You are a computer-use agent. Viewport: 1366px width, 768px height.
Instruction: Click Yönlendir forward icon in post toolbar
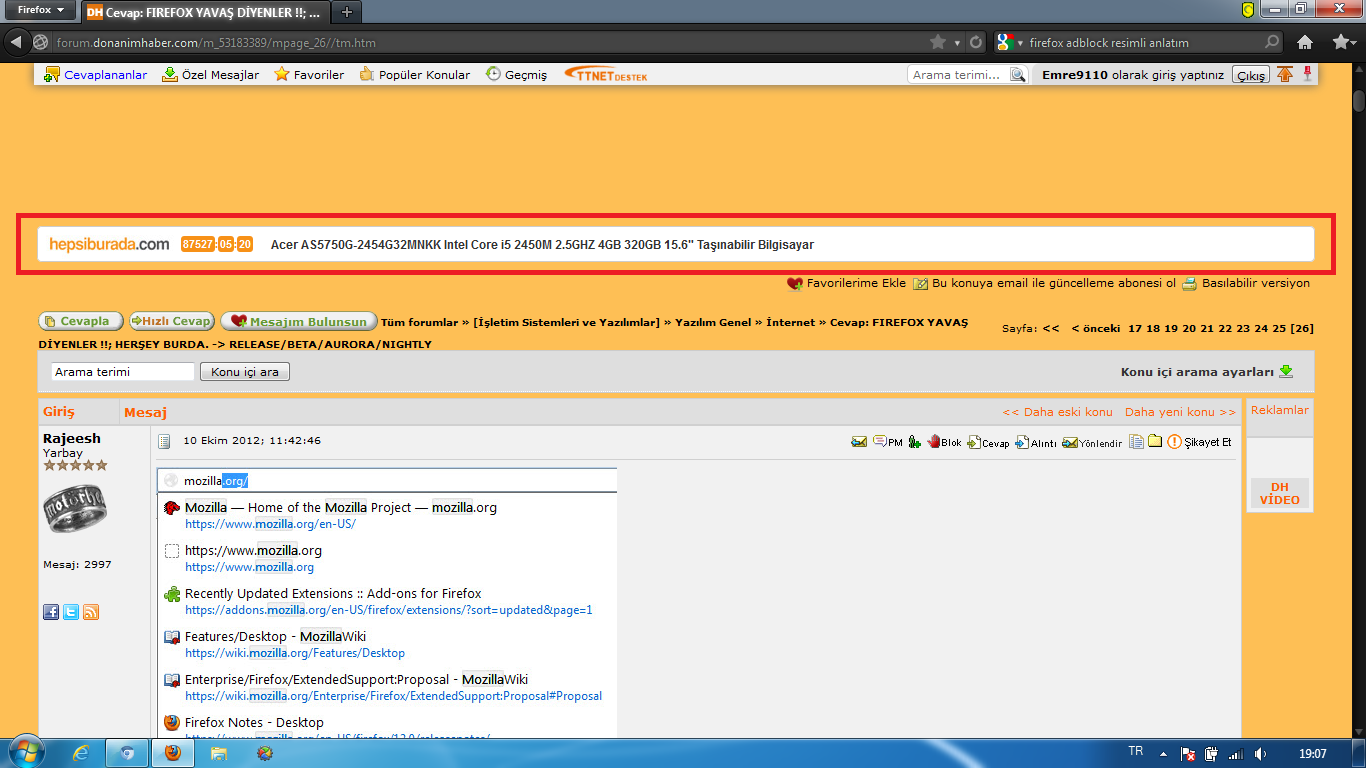1092,442
